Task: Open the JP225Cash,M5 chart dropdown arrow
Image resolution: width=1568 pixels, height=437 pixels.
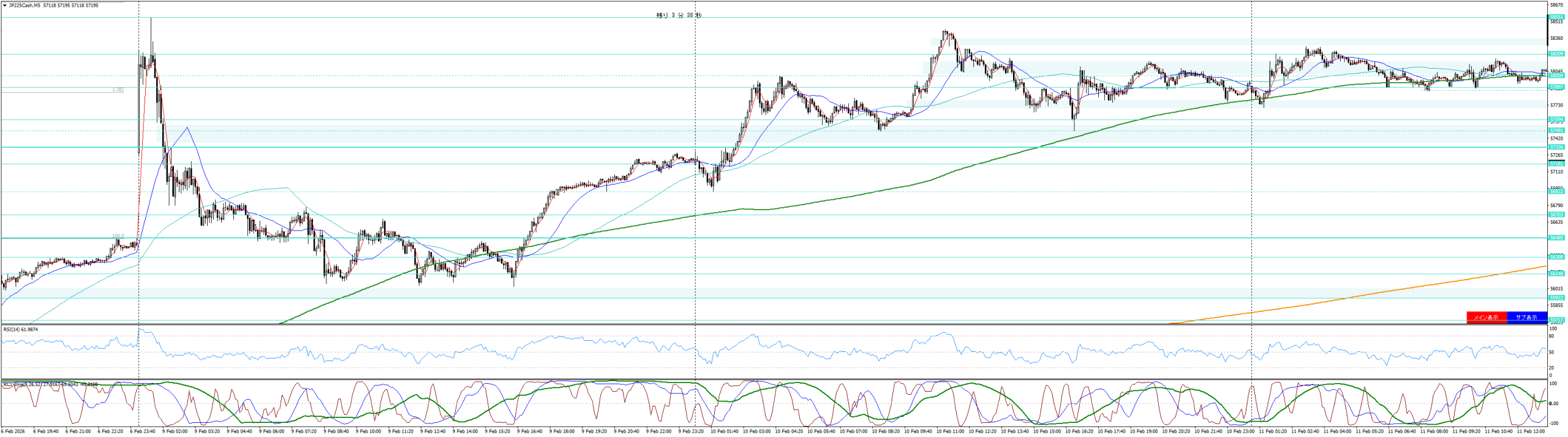Action: [5, 6]
